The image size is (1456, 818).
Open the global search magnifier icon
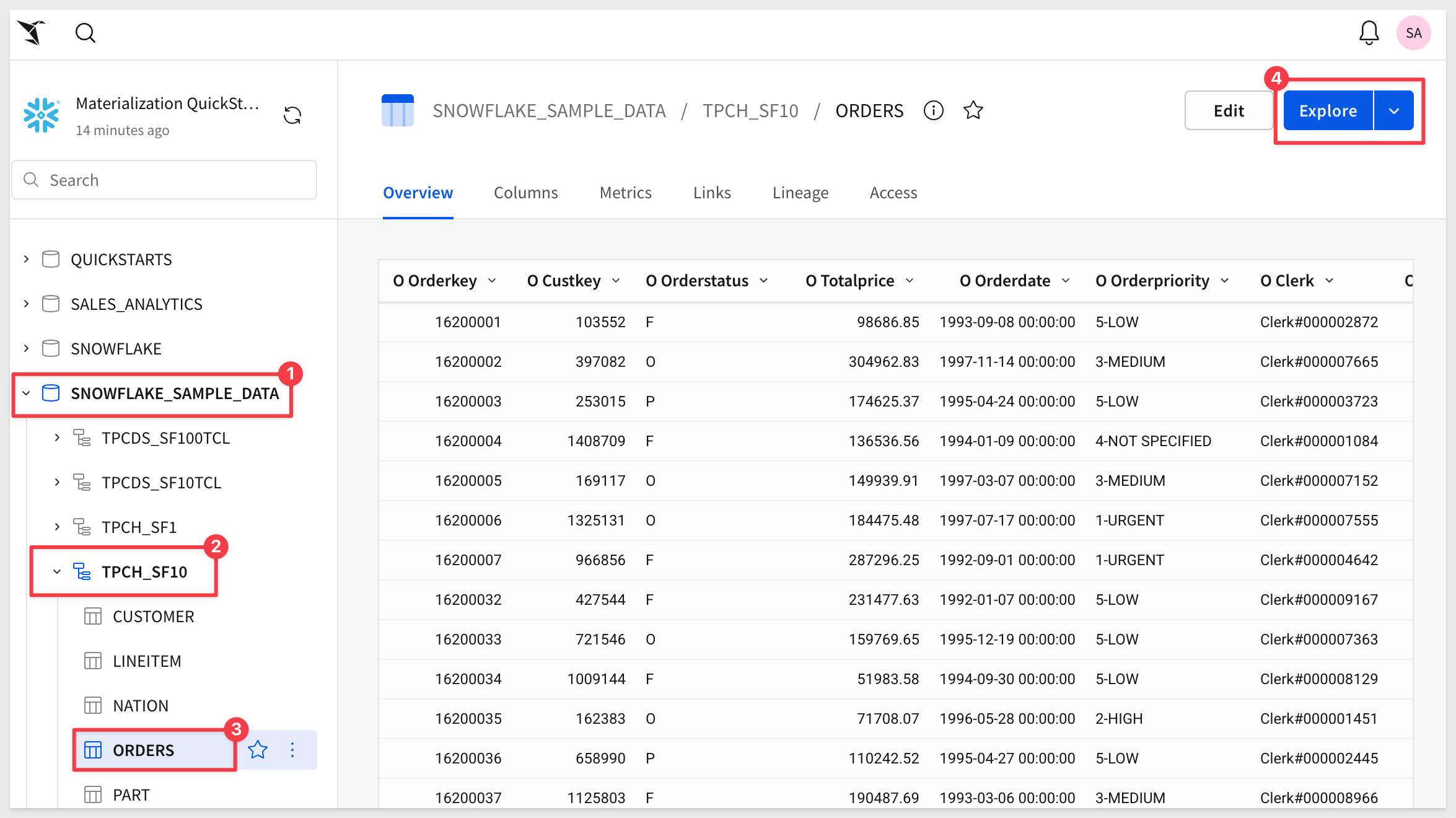(86, 33)
